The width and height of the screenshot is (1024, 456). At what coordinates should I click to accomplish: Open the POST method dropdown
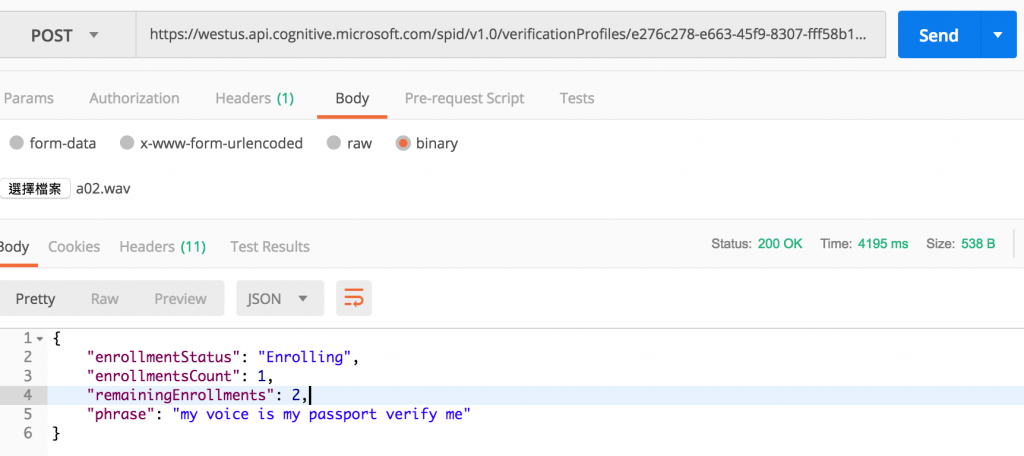(64, 35)
